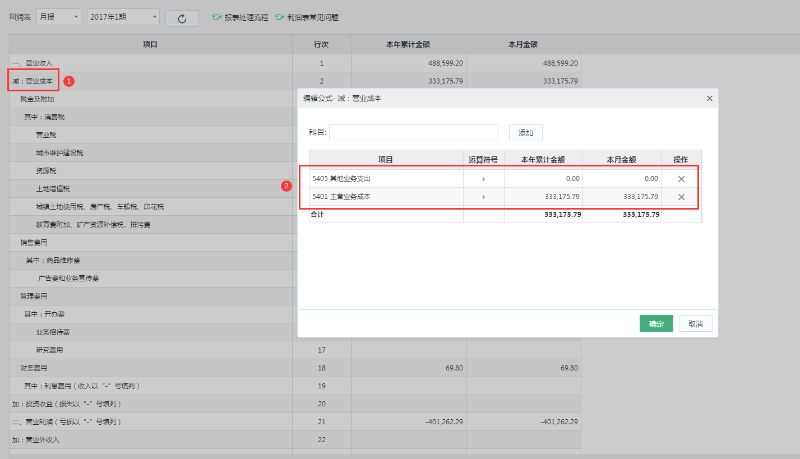This screenshot has height=459, width=800.
Task: Click operator sign for 5405 row
Action: coord(484,178)
